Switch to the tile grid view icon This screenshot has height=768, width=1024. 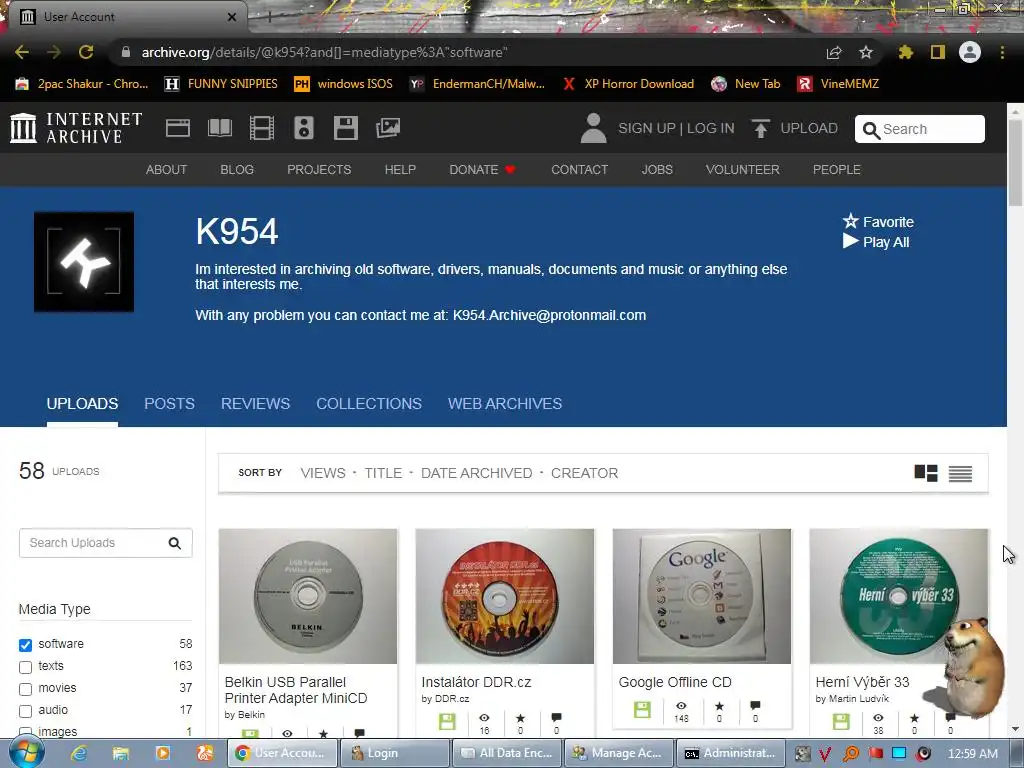(x=925, y=473)
